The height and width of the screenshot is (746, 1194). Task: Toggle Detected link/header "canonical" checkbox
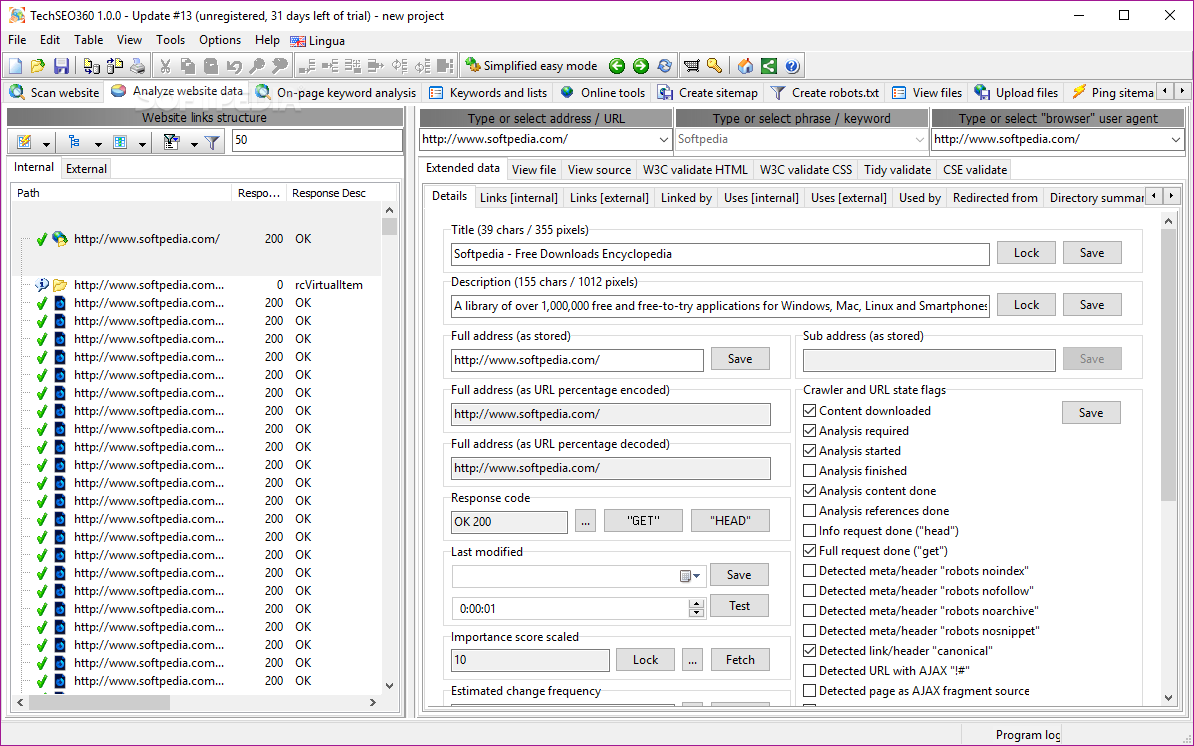click(x=809, y=651)
